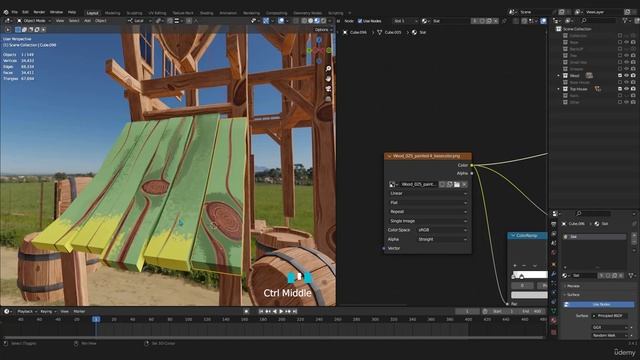Open the Alpha Straight dropdown
640x360 pixels.
point(442,240)
